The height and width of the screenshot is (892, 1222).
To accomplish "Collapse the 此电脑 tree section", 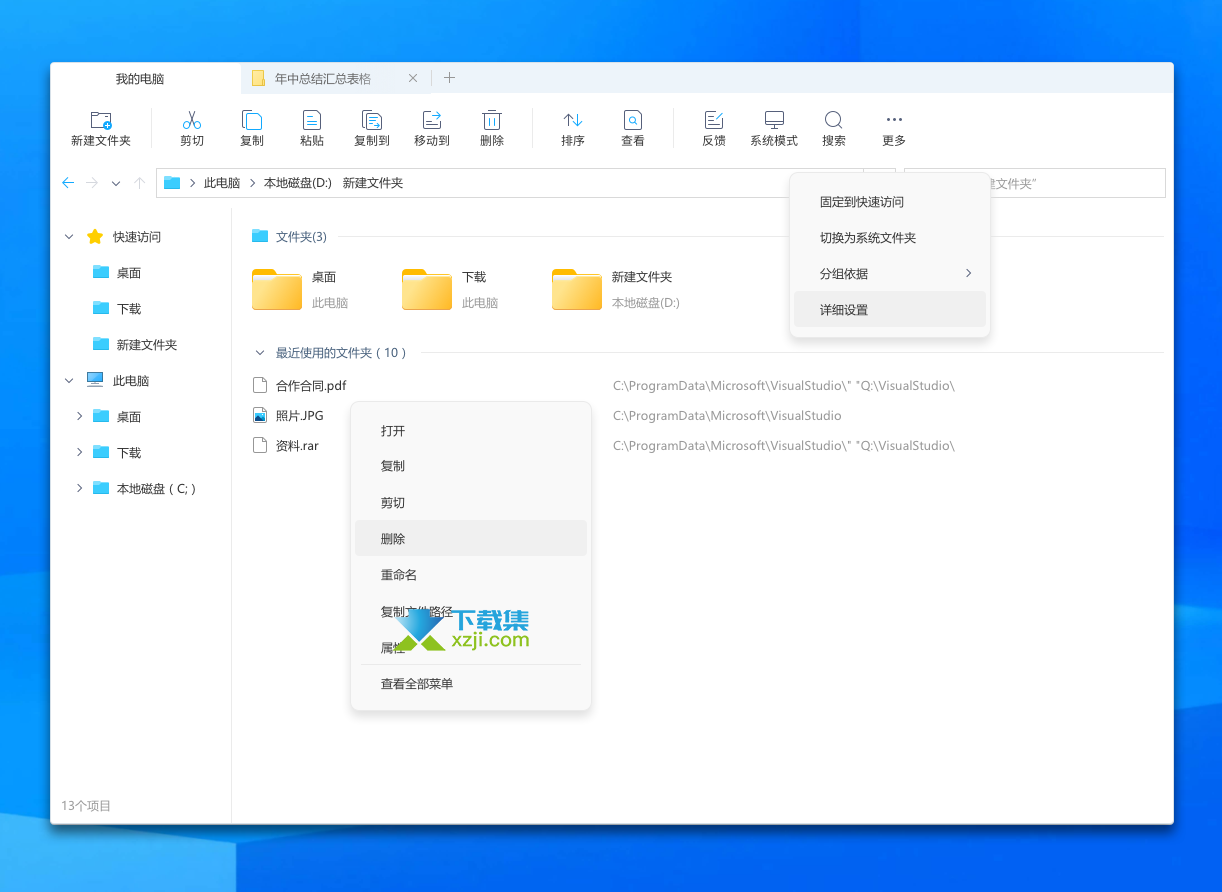I will [69, 381].
